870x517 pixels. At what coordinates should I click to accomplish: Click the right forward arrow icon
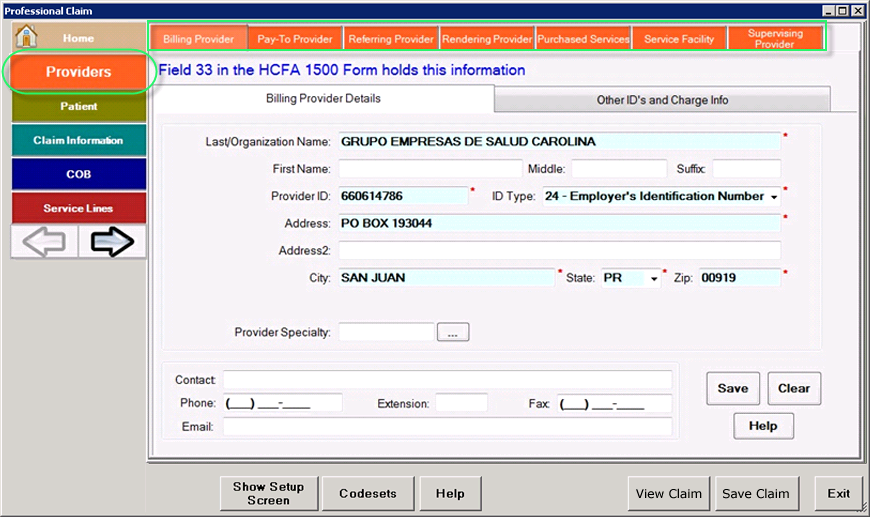coord(112,242)
